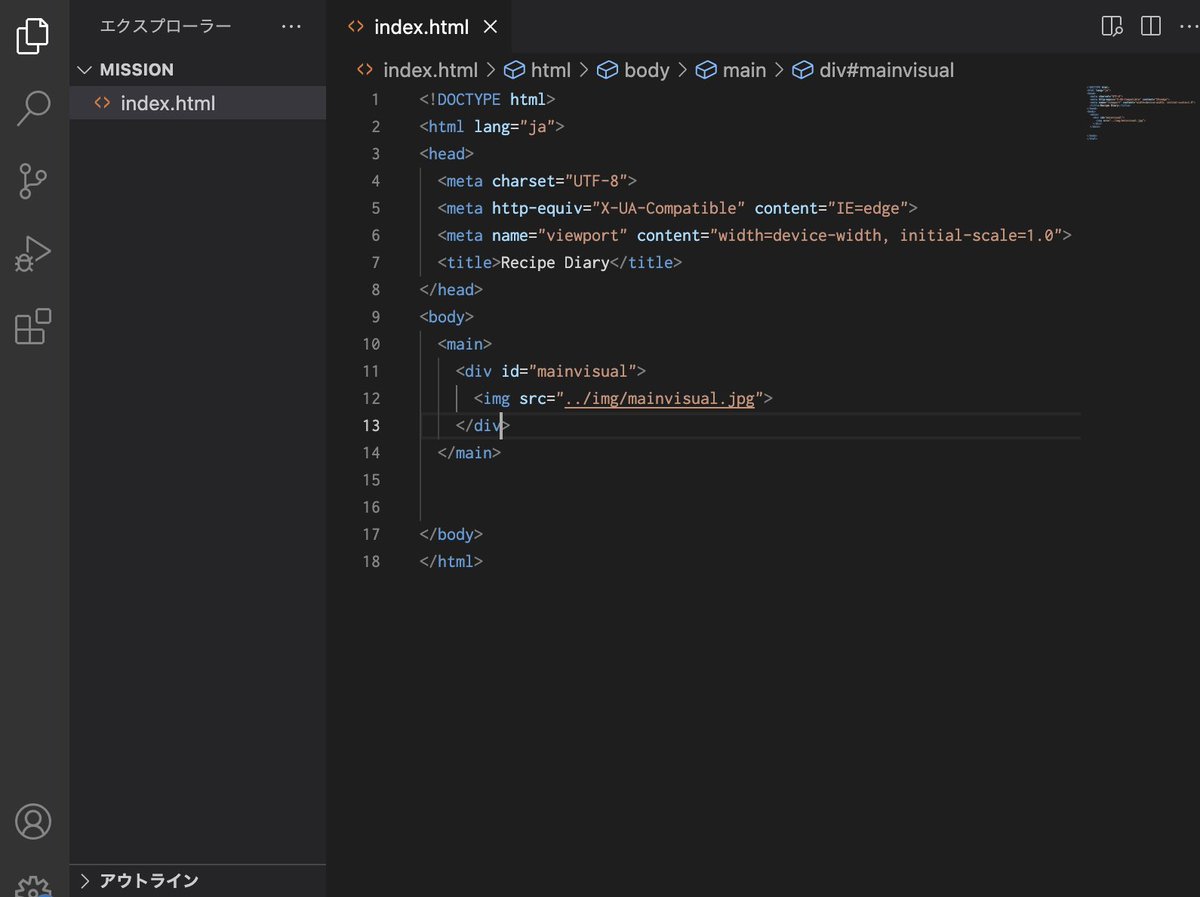Click the opening <head> tag
Screen dimensions: 1200x897
click(447, 154)
